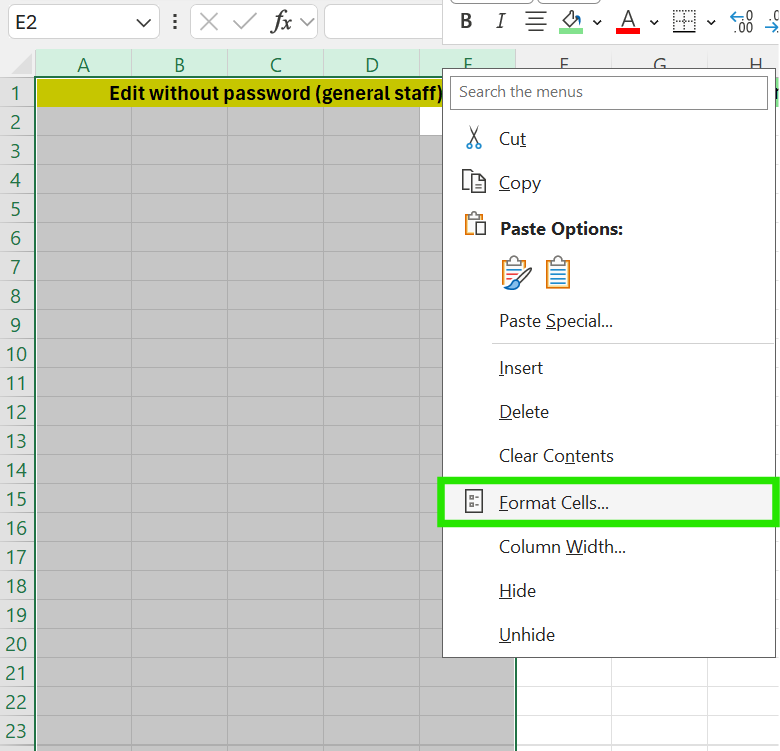
Task: Click the pages icon beside Copy
Action: (x=474, y=181)
